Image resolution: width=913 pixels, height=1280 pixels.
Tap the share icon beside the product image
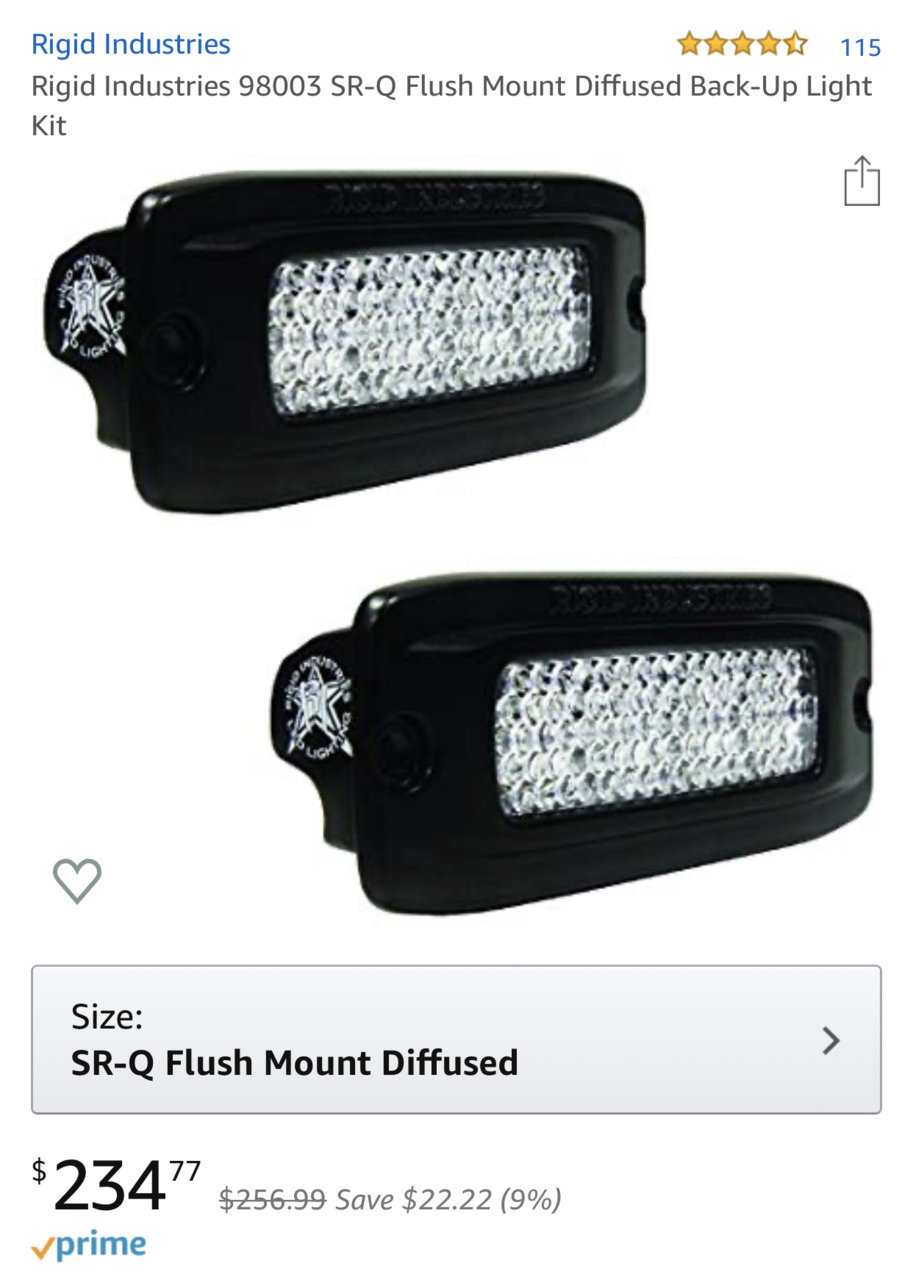coord(861,181)
